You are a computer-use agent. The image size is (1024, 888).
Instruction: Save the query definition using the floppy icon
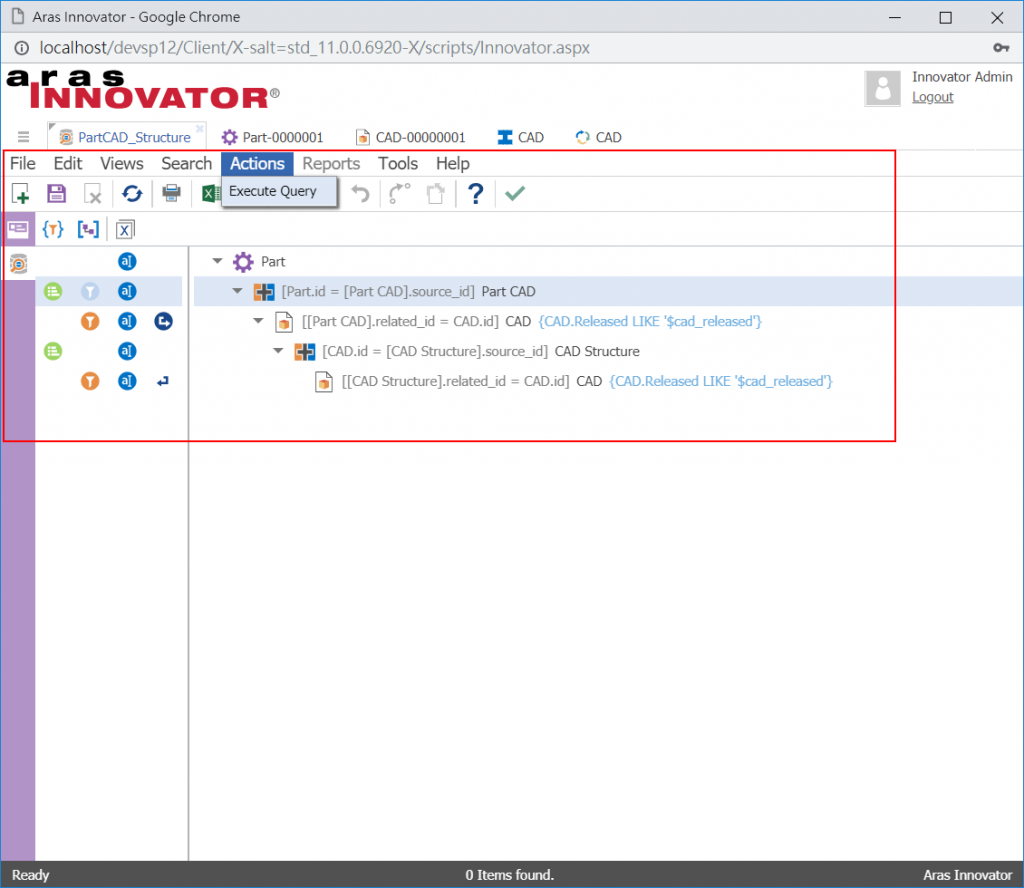56,193
